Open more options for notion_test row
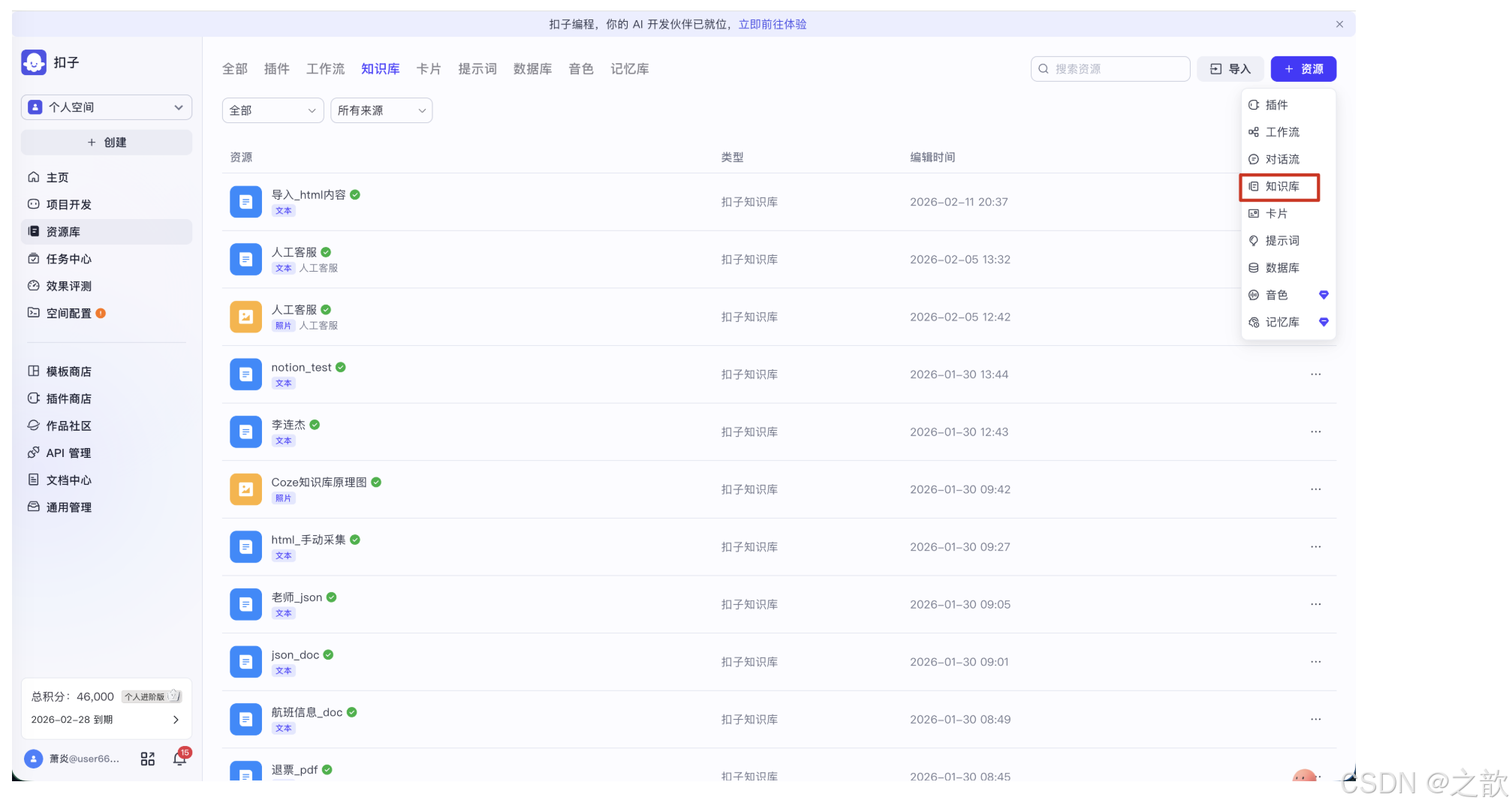Screen dimensions: 1512x809 pyautogui.click(x=1315, y=374)
